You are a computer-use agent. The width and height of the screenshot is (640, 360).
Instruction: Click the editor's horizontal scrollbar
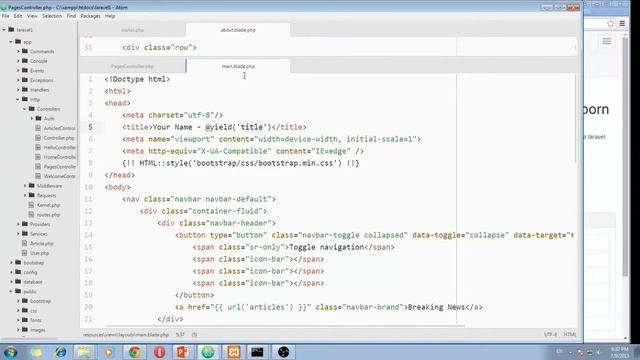tap(285, 326)
